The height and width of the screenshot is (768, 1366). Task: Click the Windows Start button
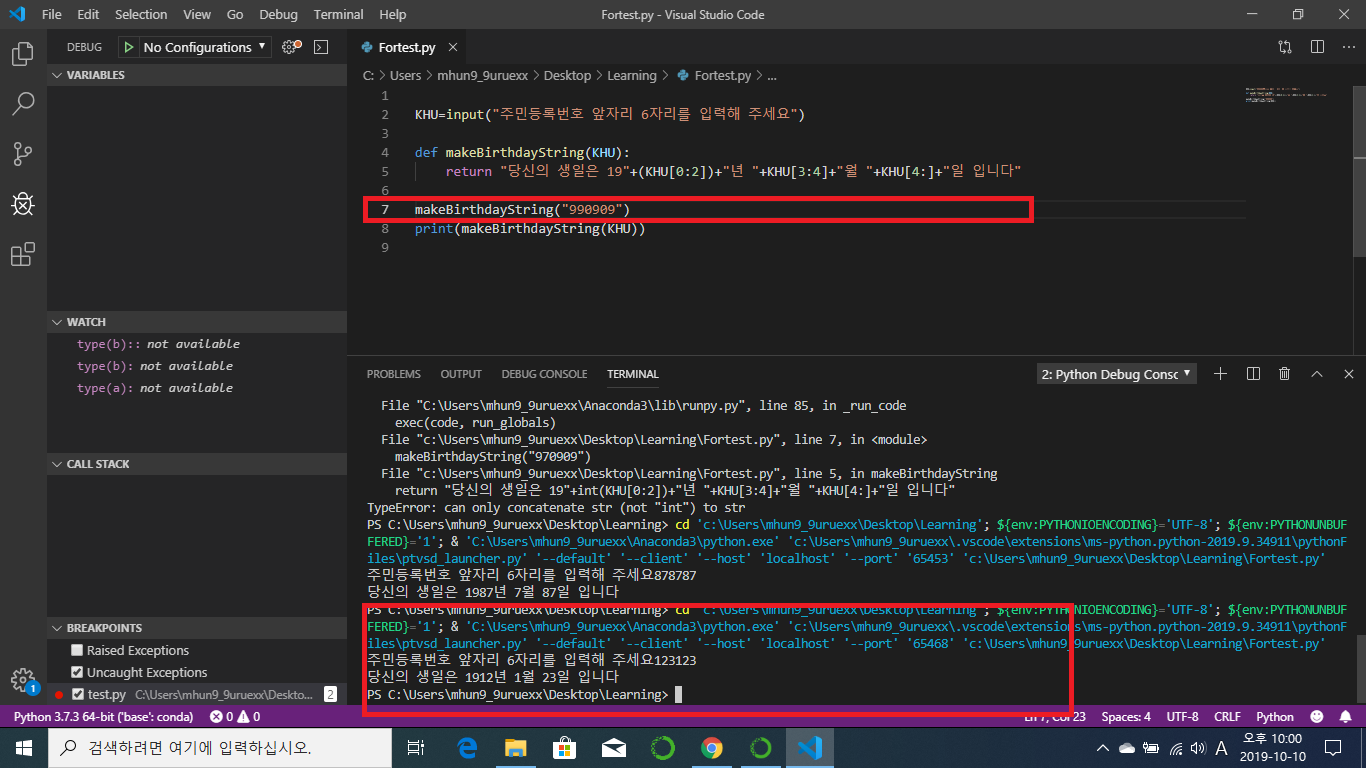[23, 747]
